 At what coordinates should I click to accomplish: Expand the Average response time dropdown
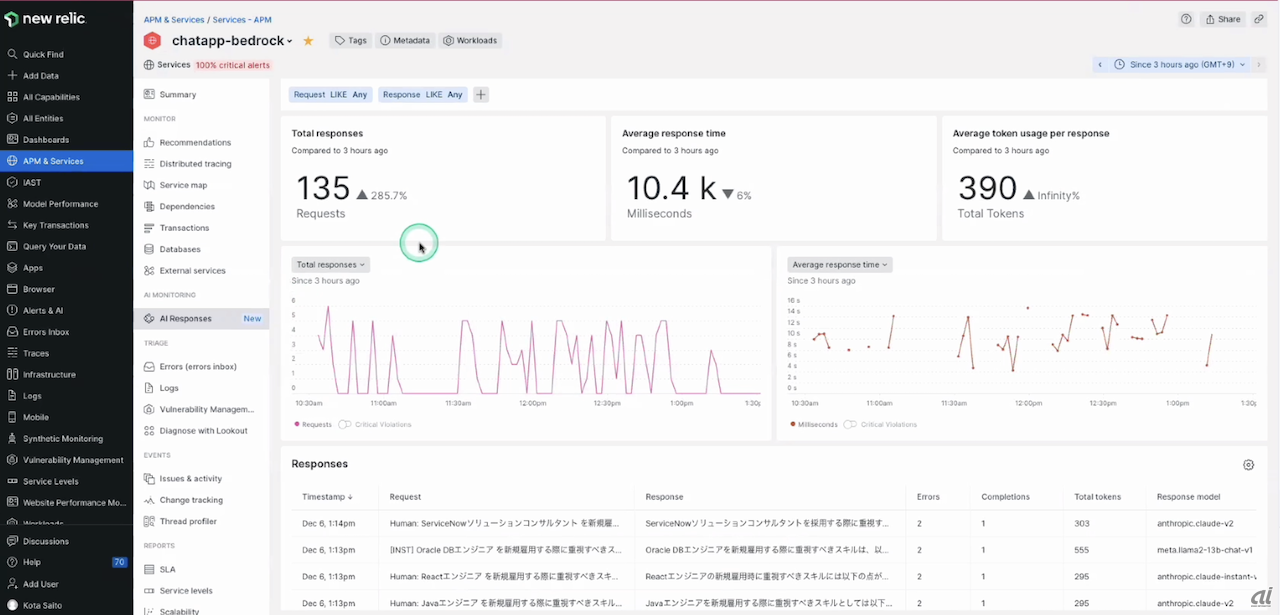tap(838, 265)
